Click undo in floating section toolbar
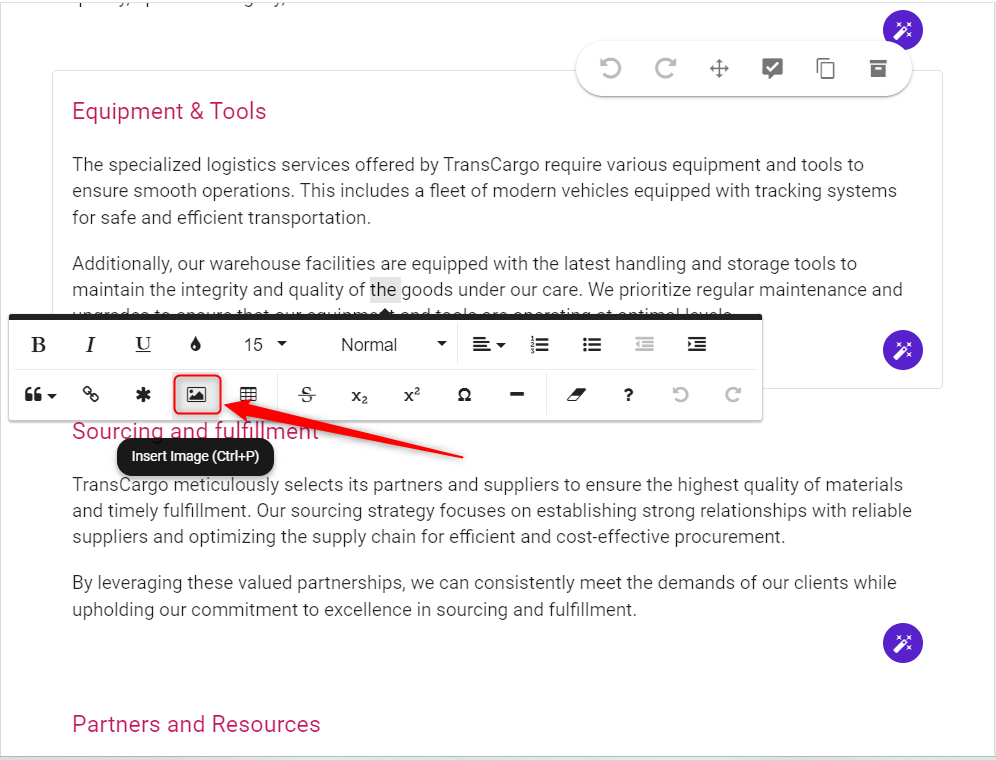 click(x=610, y=68)
